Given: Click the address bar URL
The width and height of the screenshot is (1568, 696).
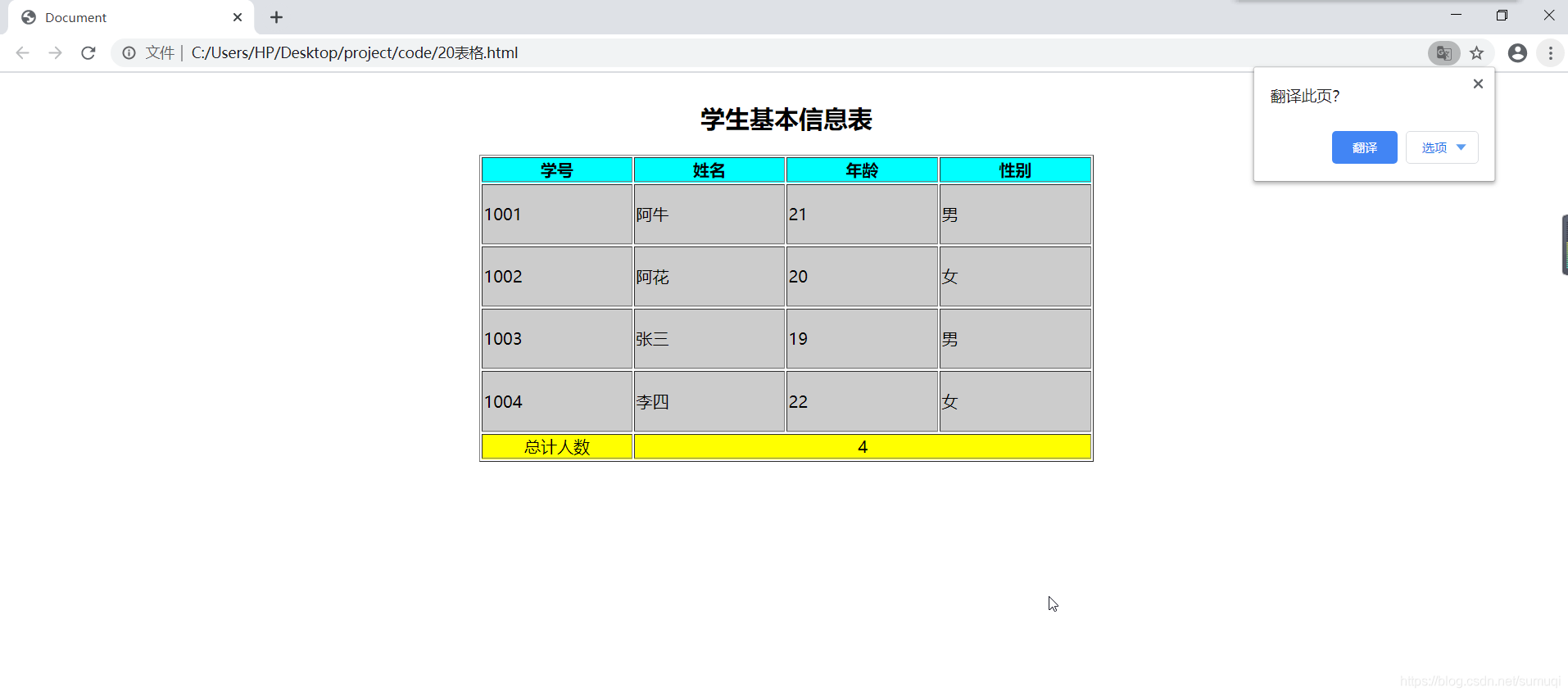Looking at the screenshot, I should coord(355,53).
